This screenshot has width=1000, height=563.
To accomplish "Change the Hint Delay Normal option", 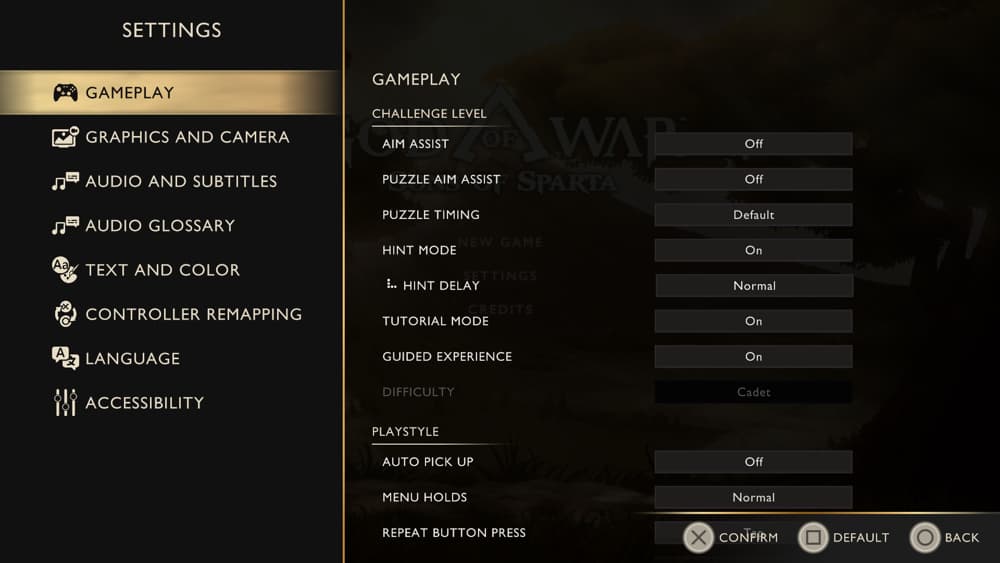I will (753, 286).
